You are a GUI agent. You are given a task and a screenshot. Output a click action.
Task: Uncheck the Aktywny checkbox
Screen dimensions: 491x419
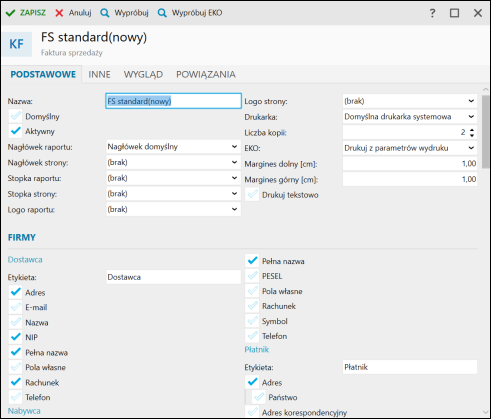coord(15,131)
